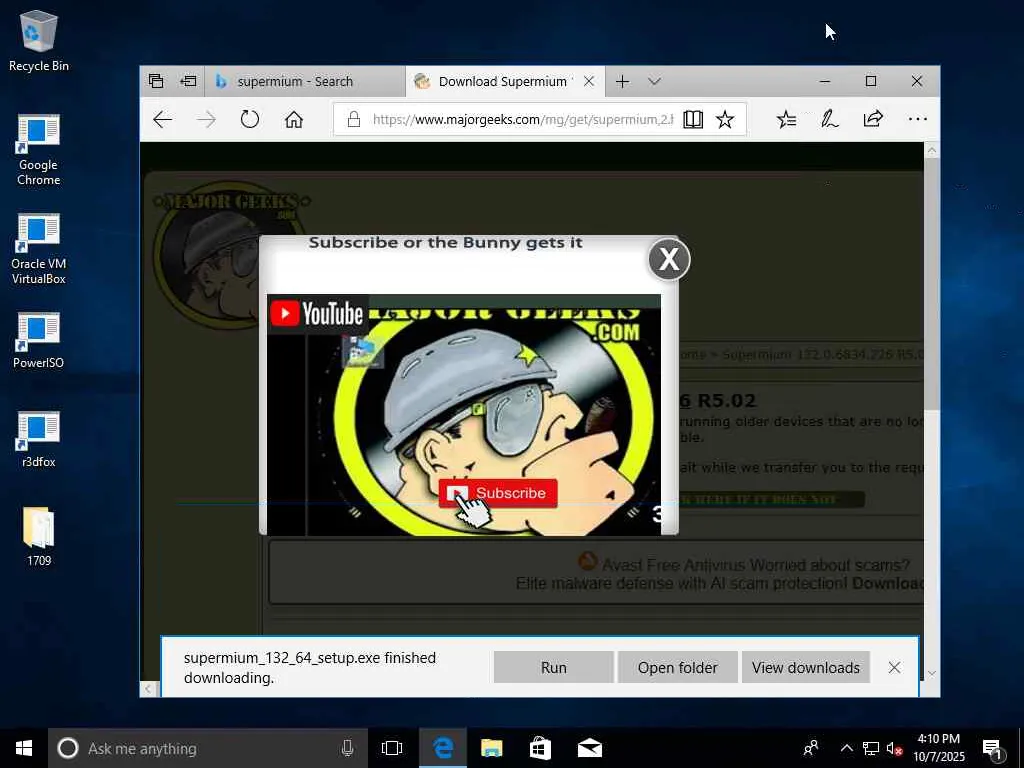Click the page vertical scrollbar thumb

[x=932, y=284]
